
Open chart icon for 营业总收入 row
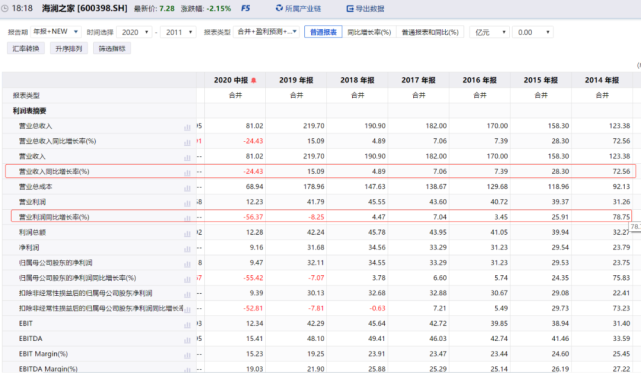pos(187,127)
